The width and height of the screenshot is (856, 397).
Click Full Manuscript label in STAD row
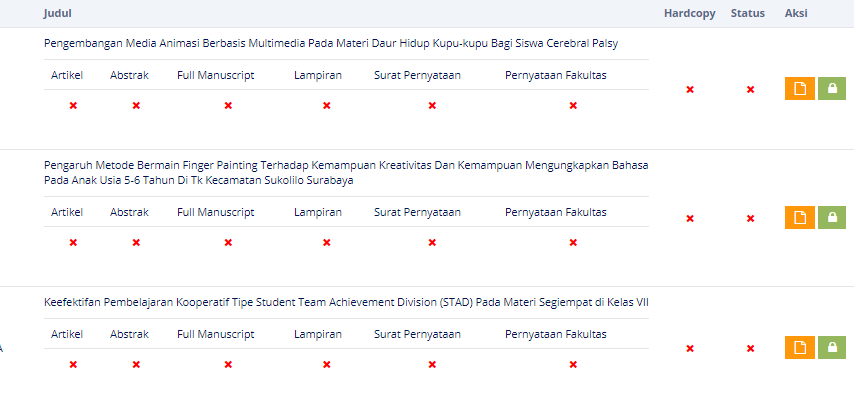click(216, 334)
